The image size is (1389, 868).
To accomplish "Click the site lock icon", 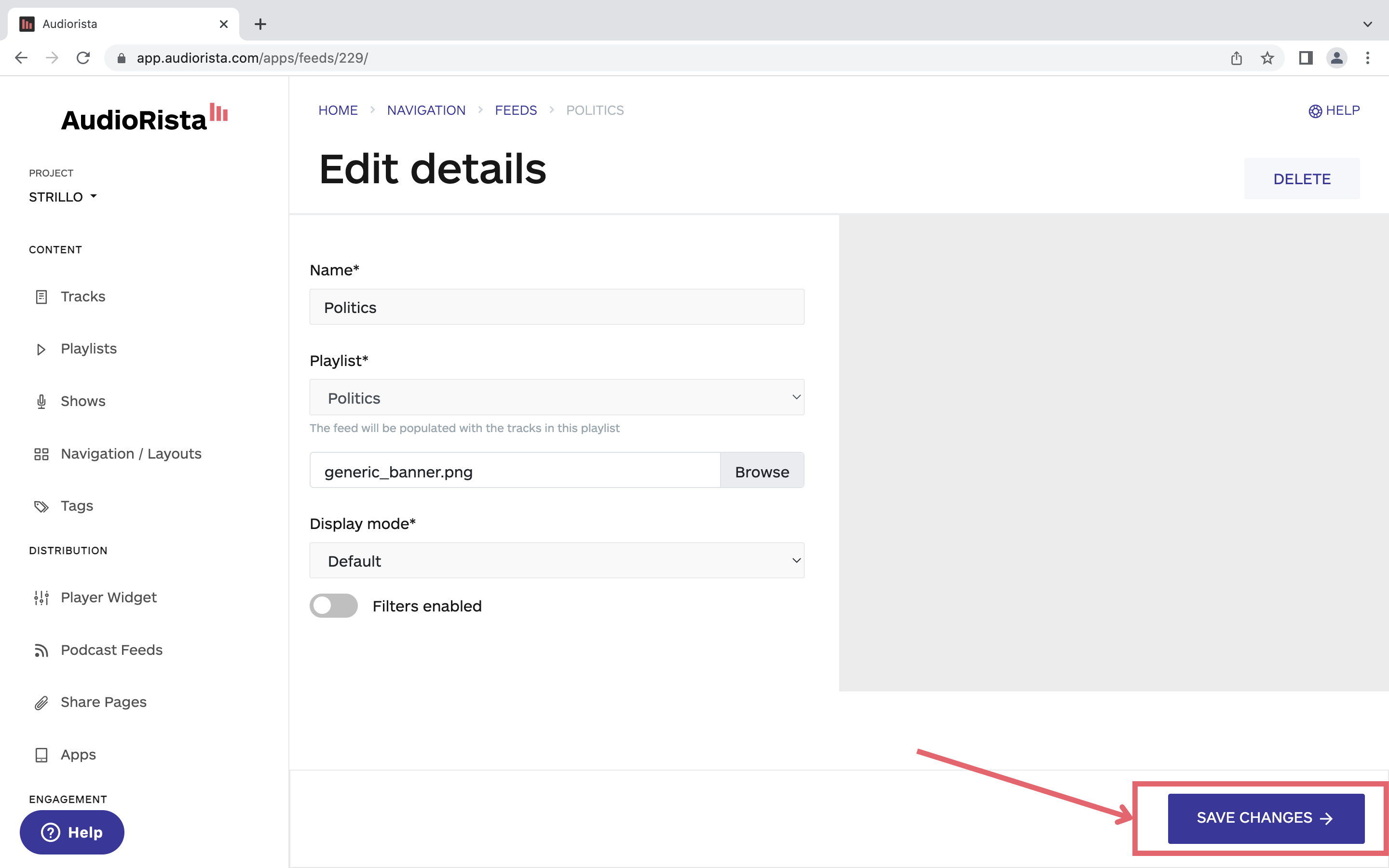I will (121, 58).
